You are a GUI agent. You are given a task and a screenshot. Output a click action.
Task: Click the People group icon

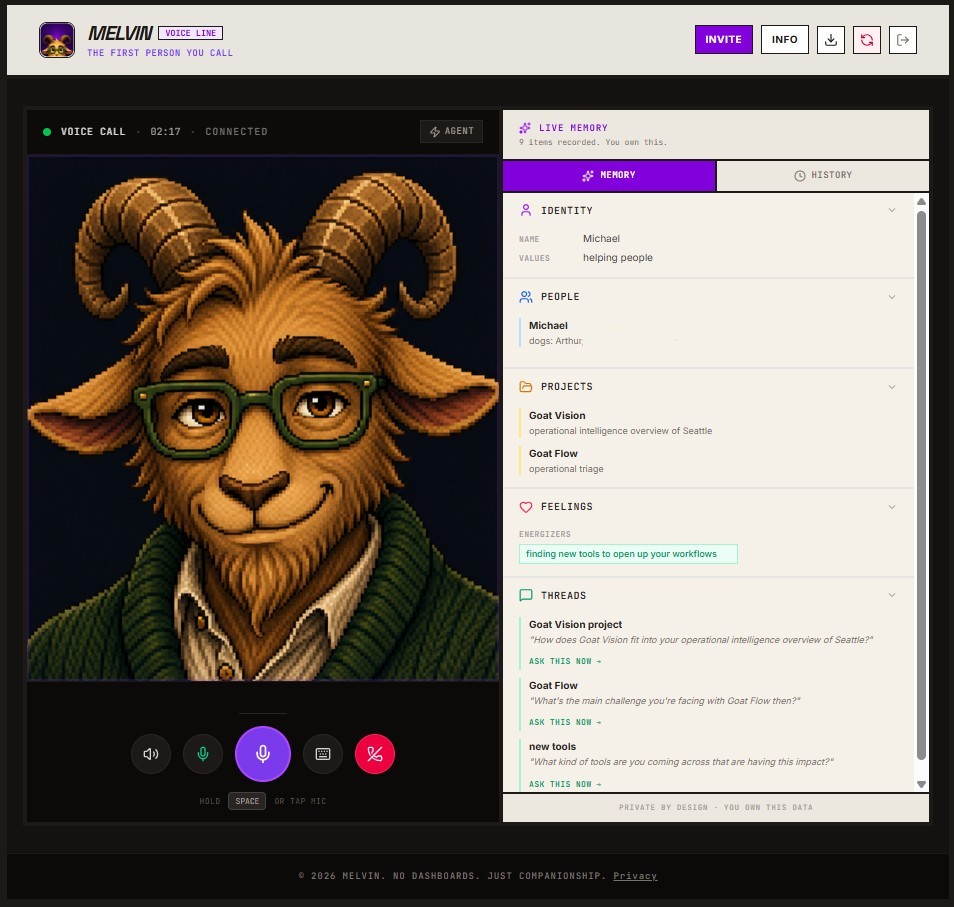point(526,297)
